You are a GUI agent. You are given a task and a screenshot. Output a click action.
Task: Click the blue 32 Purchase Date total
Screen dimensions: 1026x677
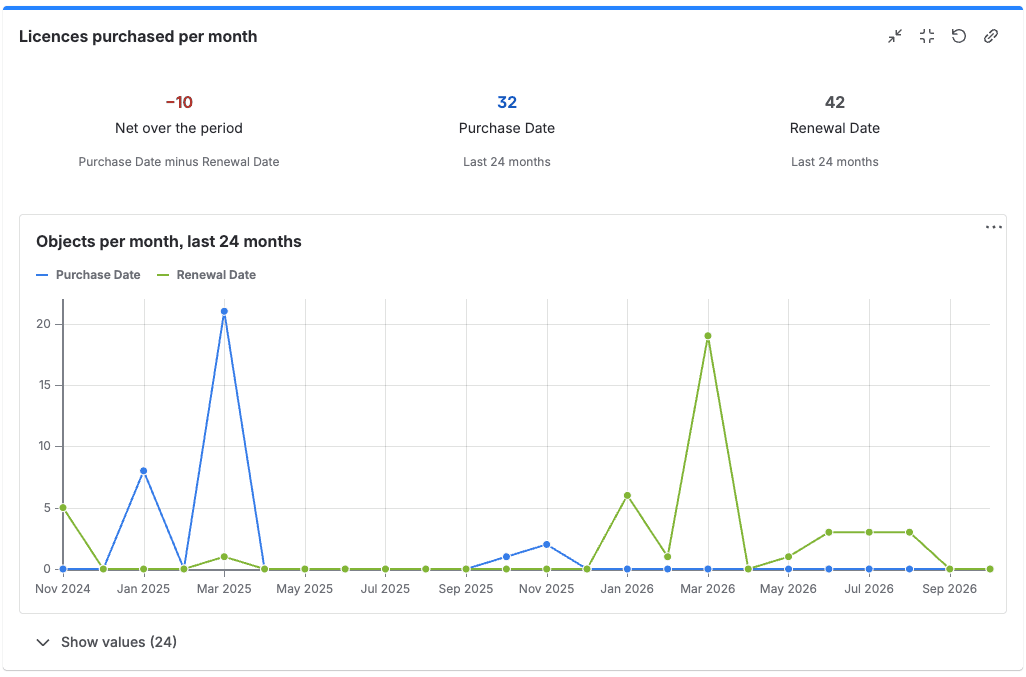click(x=507, y=102)
